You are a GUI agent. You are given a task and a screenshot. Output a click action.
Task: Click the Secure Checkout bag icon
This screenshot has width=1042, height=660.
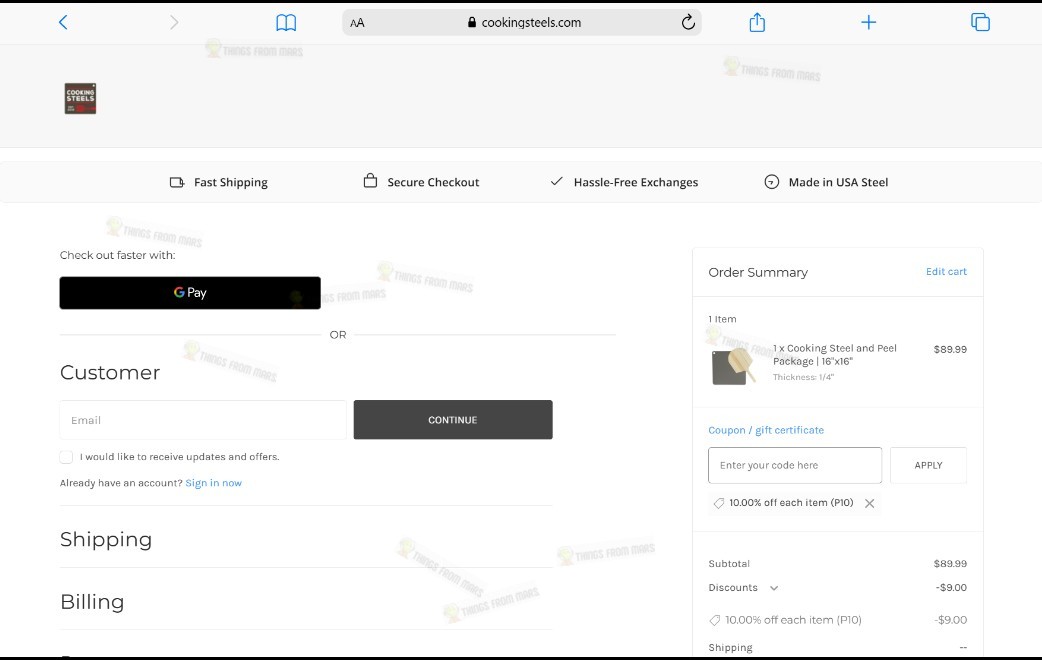tap(370, 181)
